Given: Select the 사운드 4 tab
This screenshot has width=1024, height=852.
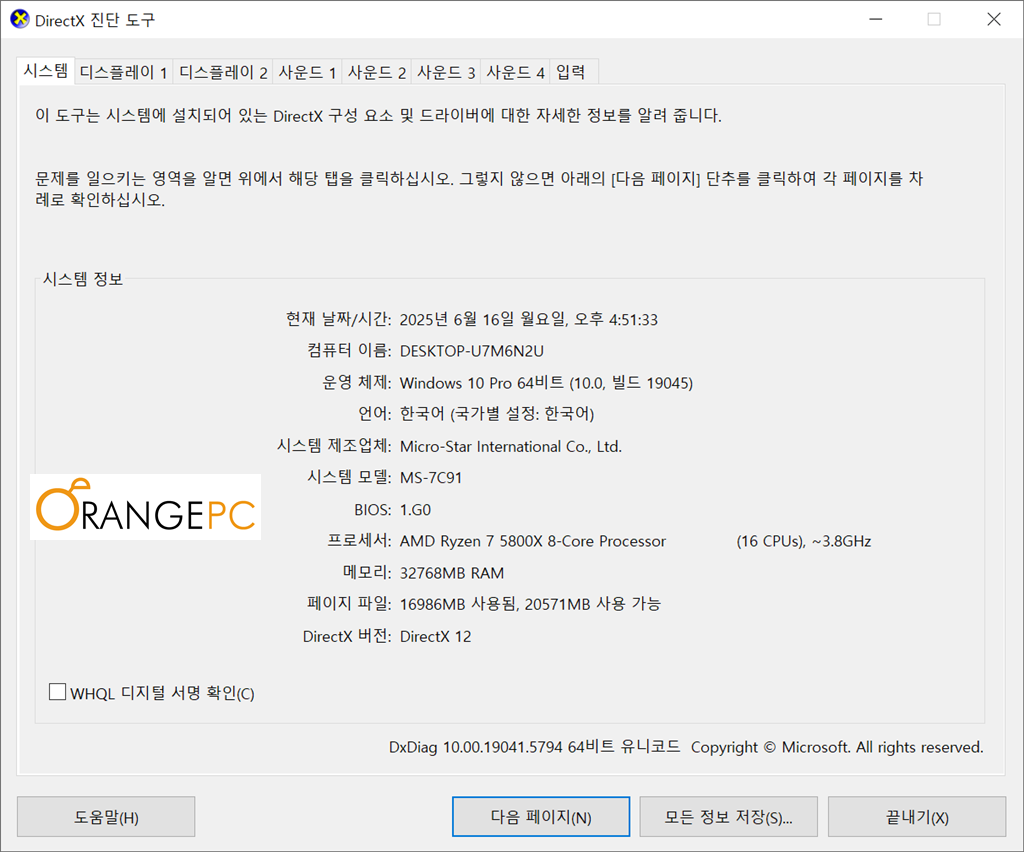Looking at the screenshot, I should 515,72.
